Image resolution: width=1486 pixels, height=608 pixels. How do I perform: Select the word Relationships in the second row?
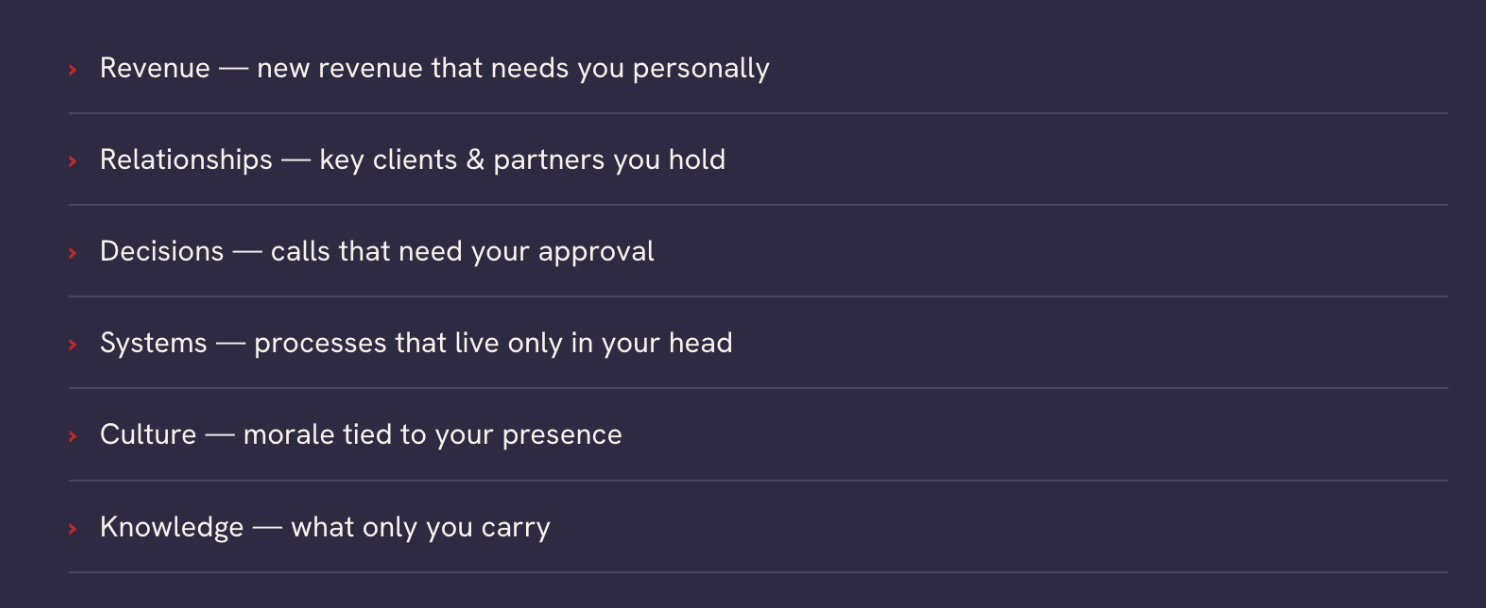tap(186, 160)
